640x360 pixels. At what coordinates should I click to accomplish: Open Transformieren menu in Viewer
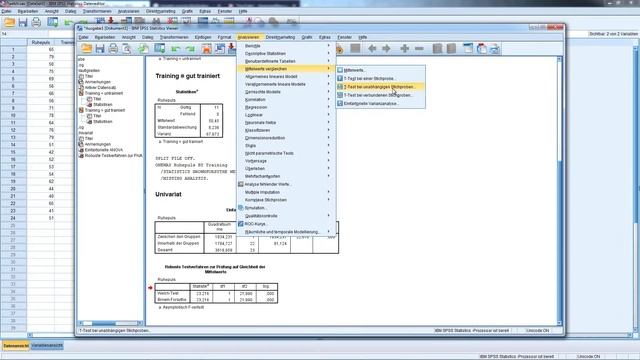[174, 37]
